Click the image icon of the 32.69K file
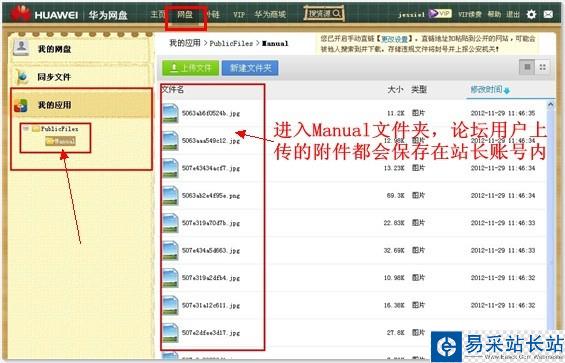This screenshot has height=363, width=565. (170, 250)
